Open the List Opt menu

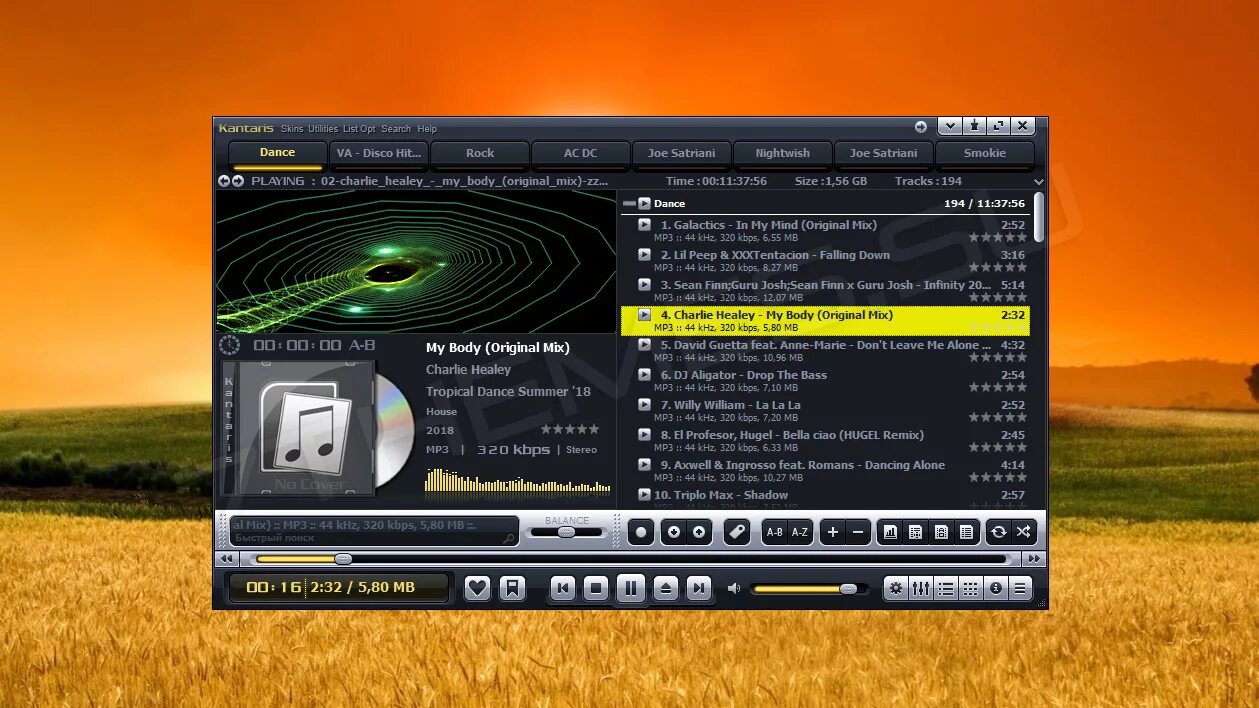(359, 128)
